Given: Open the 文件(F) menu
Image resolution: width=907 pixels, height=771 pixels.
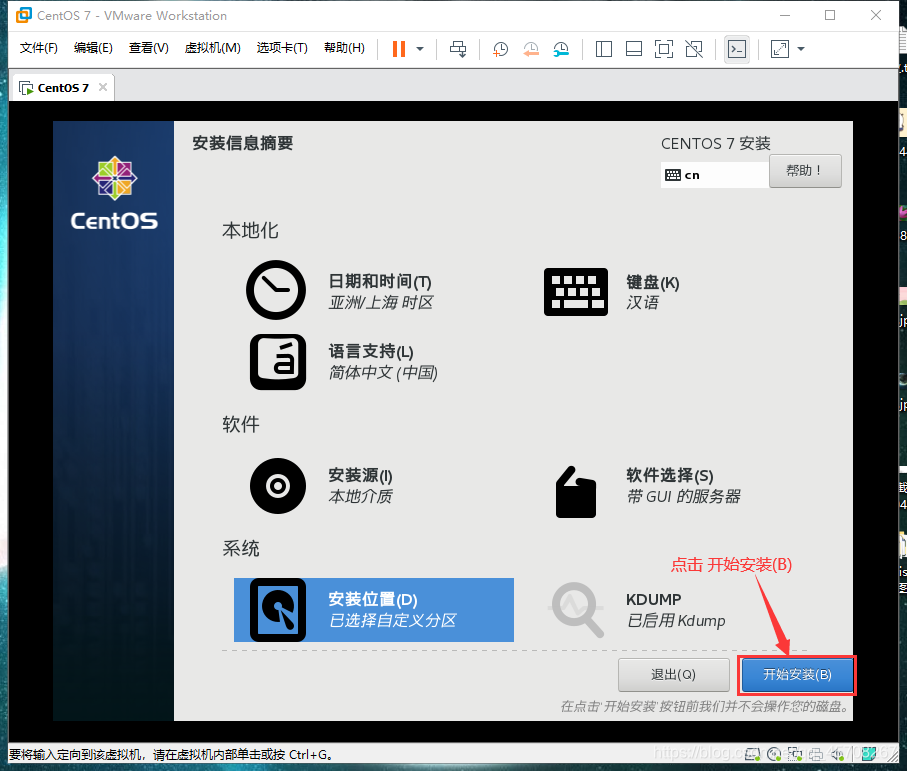Looking at the screenshot, I should click(x=39, y=47).
